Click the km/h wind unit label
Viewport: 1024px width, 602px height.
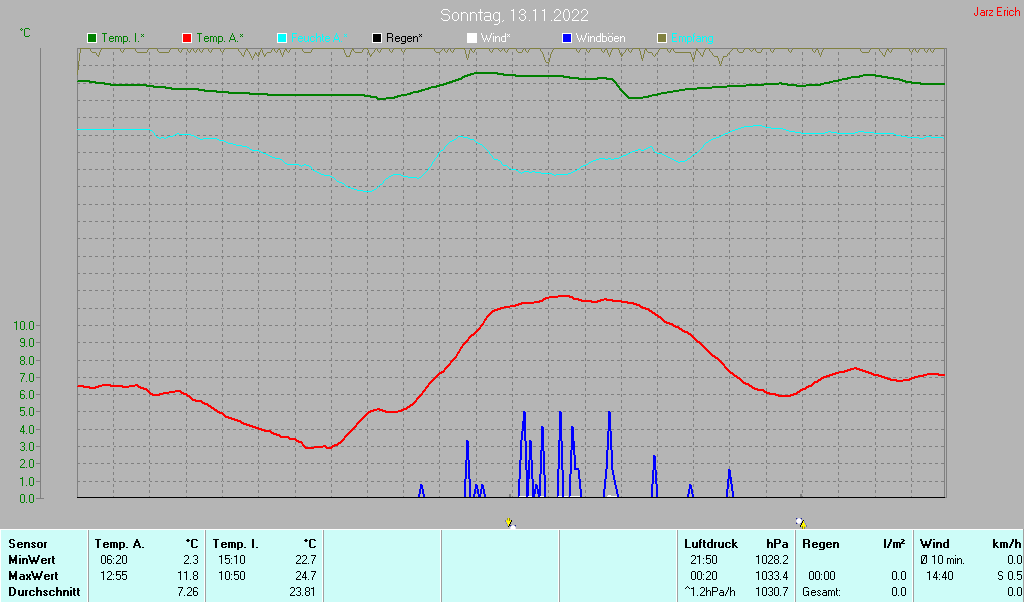click(x=1006, y=544)
